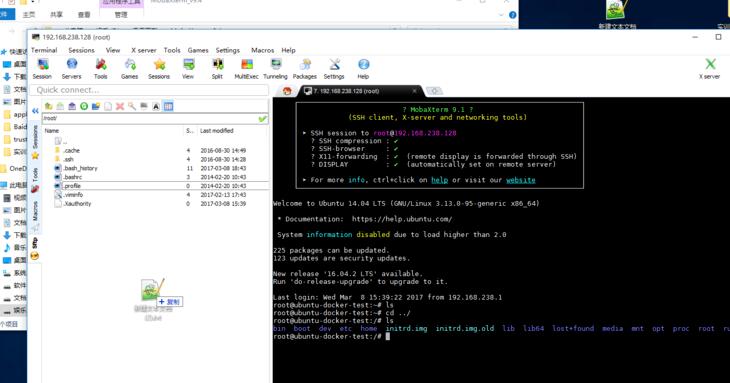Open a new terminal tab button
730x383 pixels.
pyautogui.click(x=434, y=91)
